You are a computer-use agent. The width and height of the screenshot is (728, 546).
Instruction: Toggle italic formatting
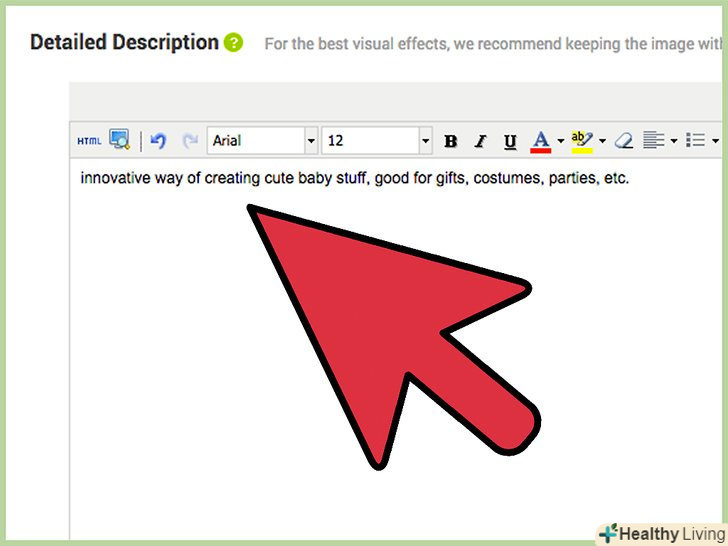pos(481,141)
